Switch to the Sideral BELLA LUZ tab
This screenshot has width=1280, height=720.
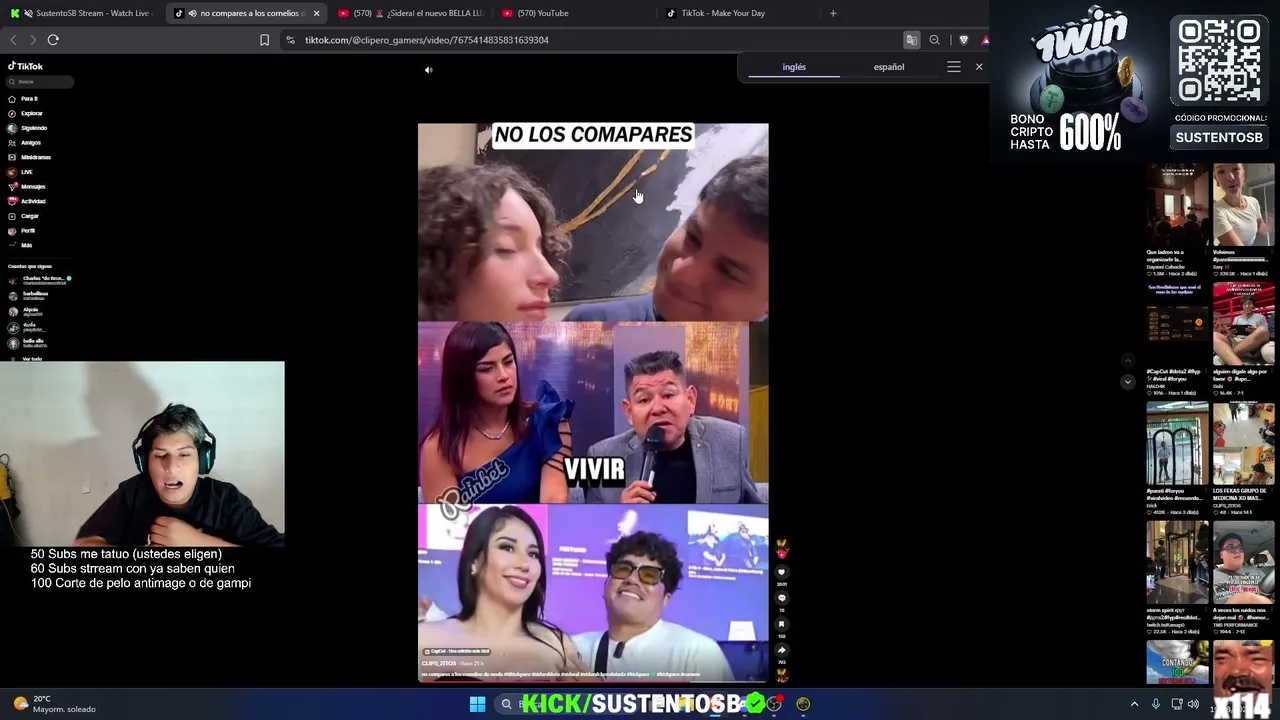410,13
